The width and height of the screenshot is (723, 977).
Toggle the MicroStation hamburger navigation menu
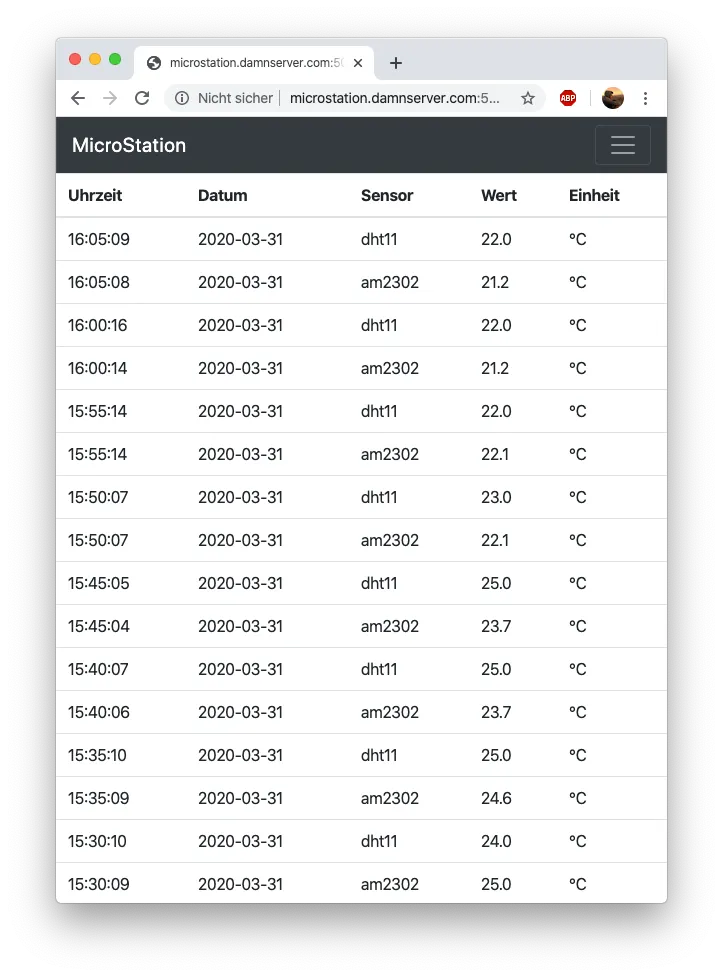coord(622,145)
